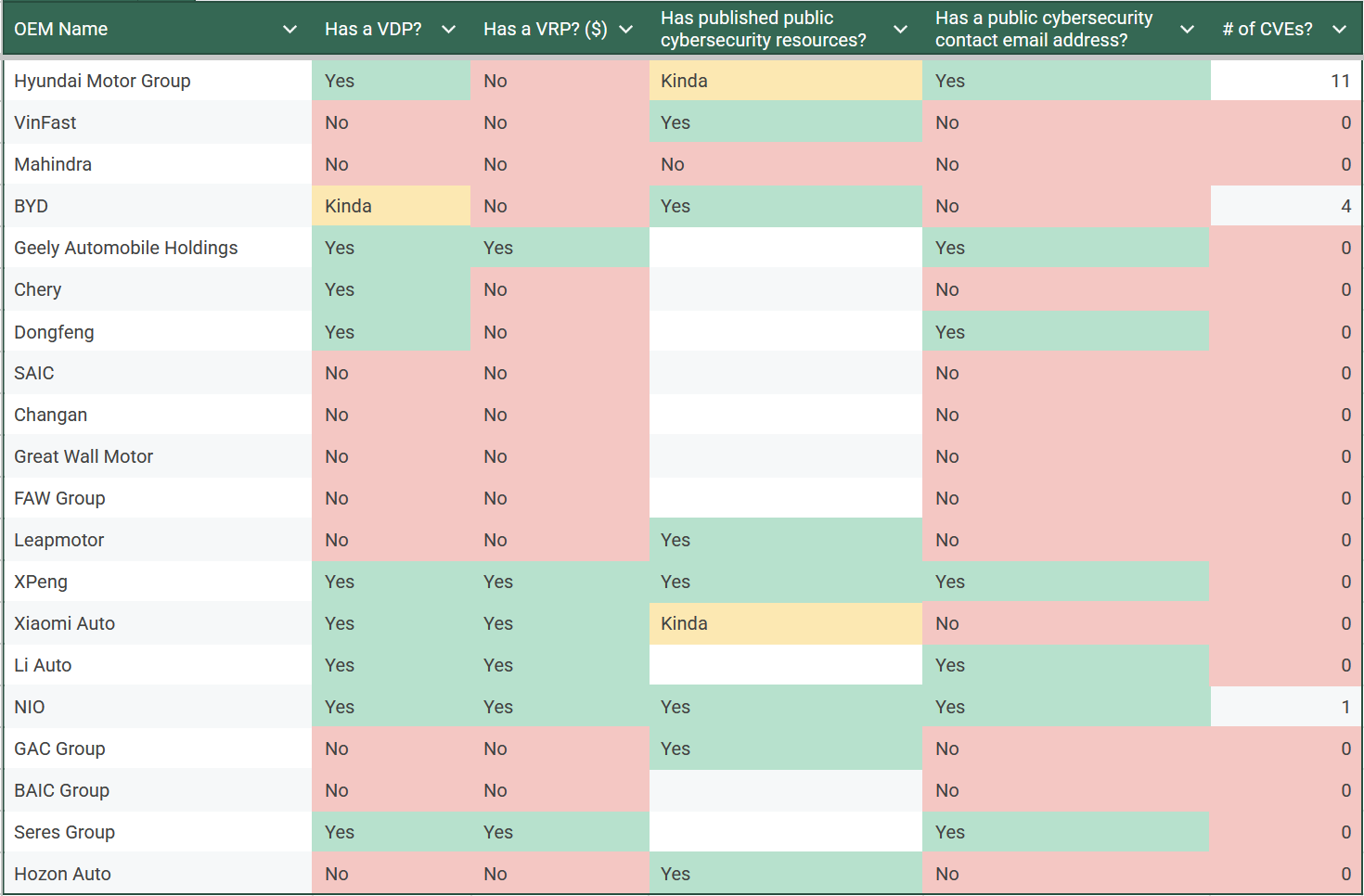Select the VinFast name cell

coord(158,122)
